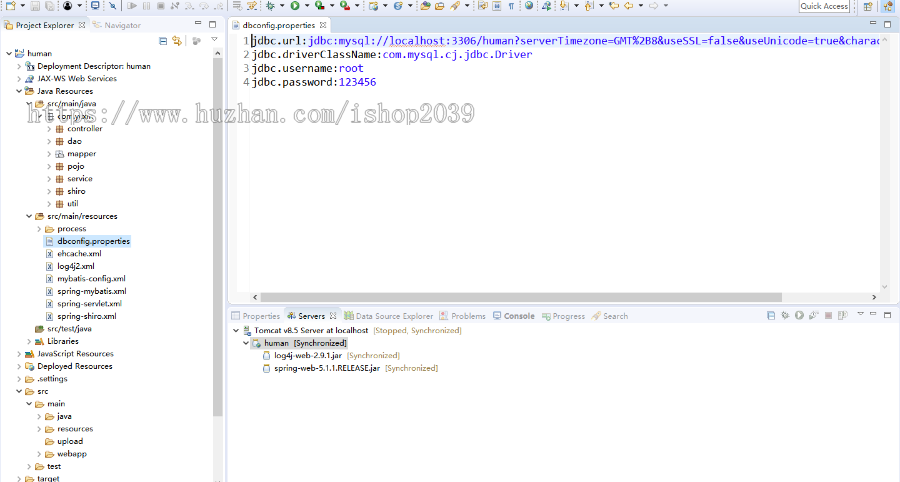Open the Run button dropdown arrow
The height and width of the screenshot is (482, 900).
tap(307, 6)
